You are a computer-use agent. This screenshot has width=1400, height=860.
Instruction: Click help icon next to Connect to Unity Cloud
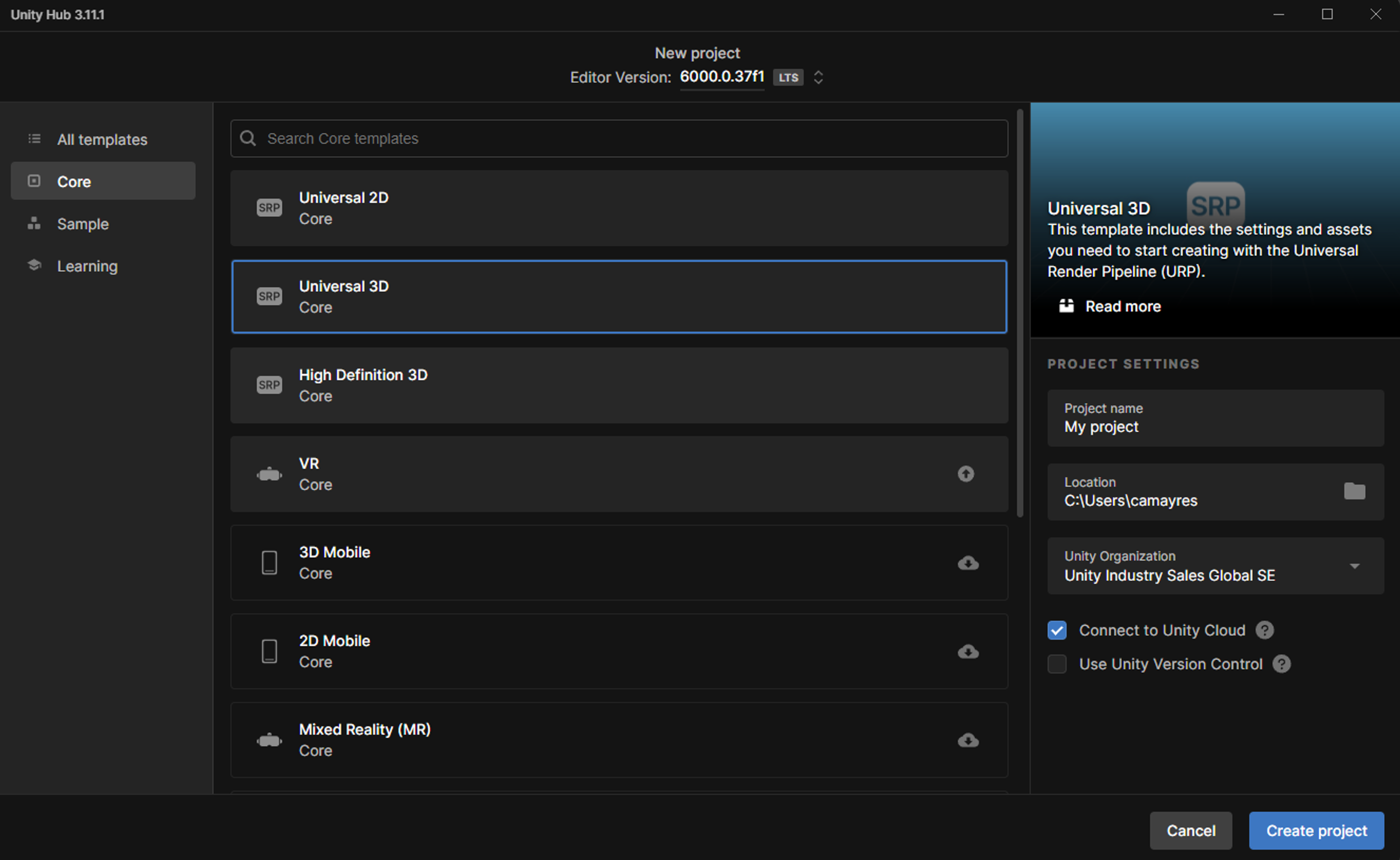1264,630
